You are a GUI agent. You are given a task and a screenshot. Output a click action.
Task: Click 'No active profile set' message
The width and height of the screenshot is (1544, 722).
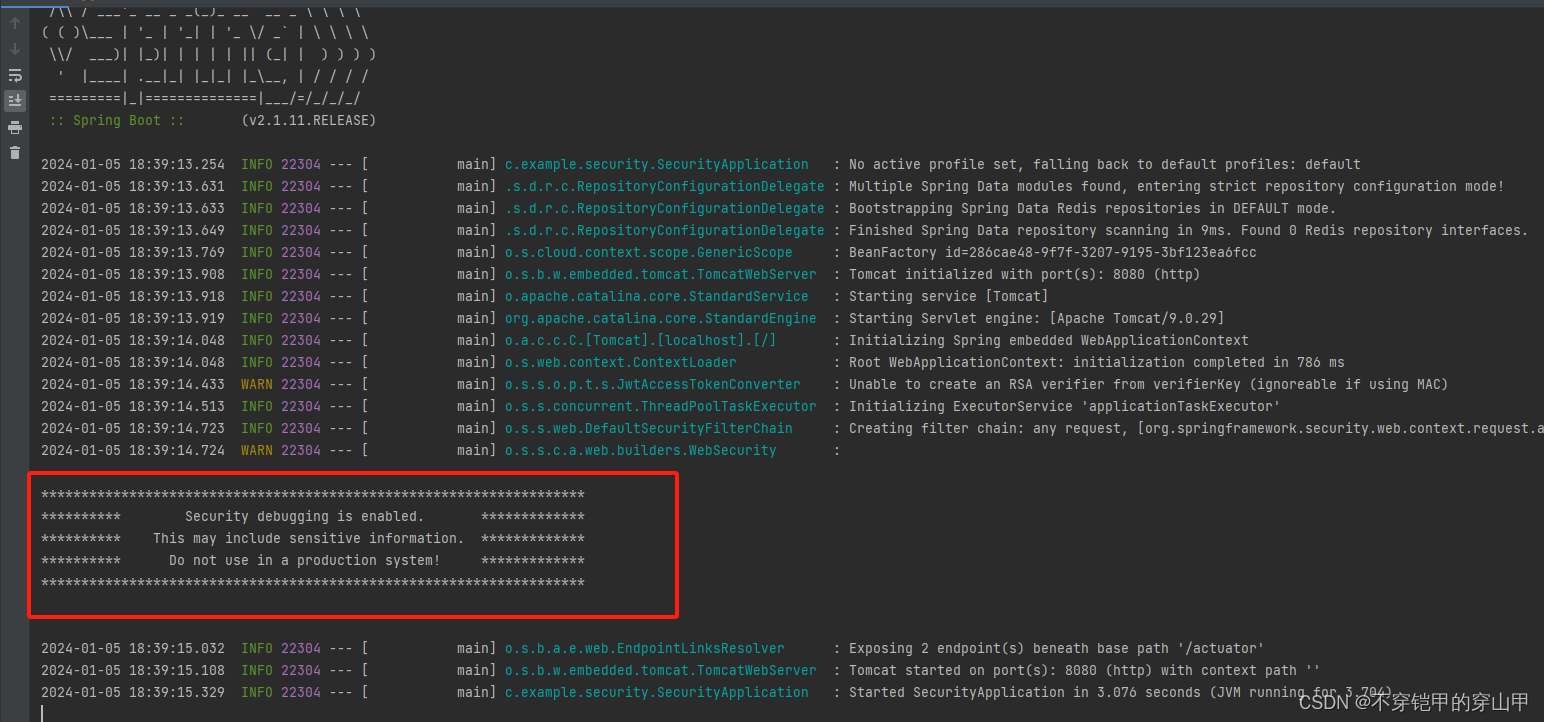[1105, 164]
